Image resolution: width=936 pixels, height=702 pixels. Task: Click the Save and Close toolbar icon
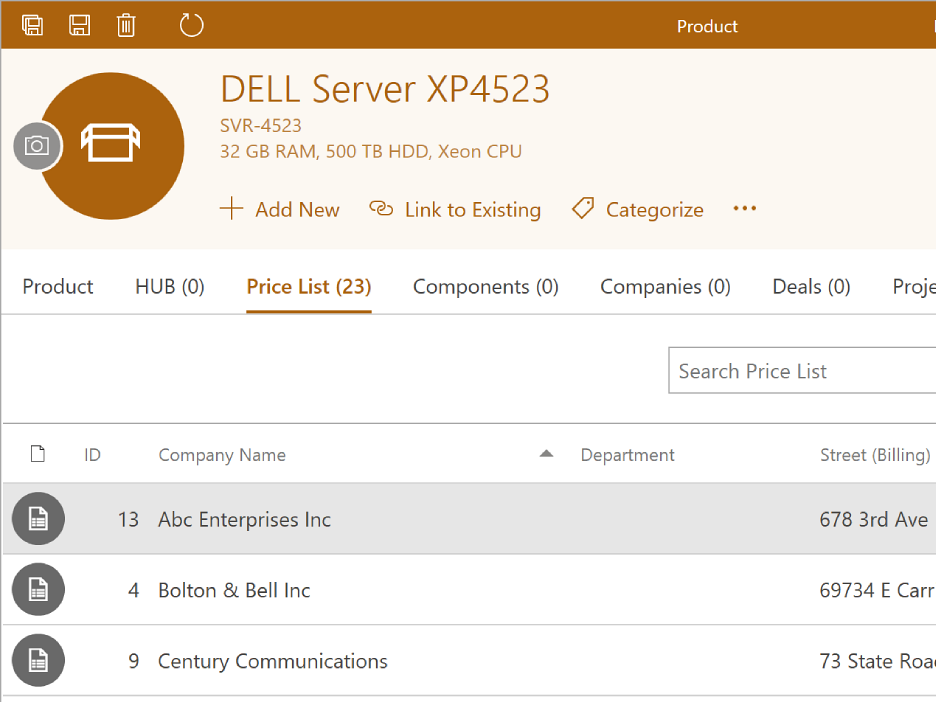coord(32,25)
